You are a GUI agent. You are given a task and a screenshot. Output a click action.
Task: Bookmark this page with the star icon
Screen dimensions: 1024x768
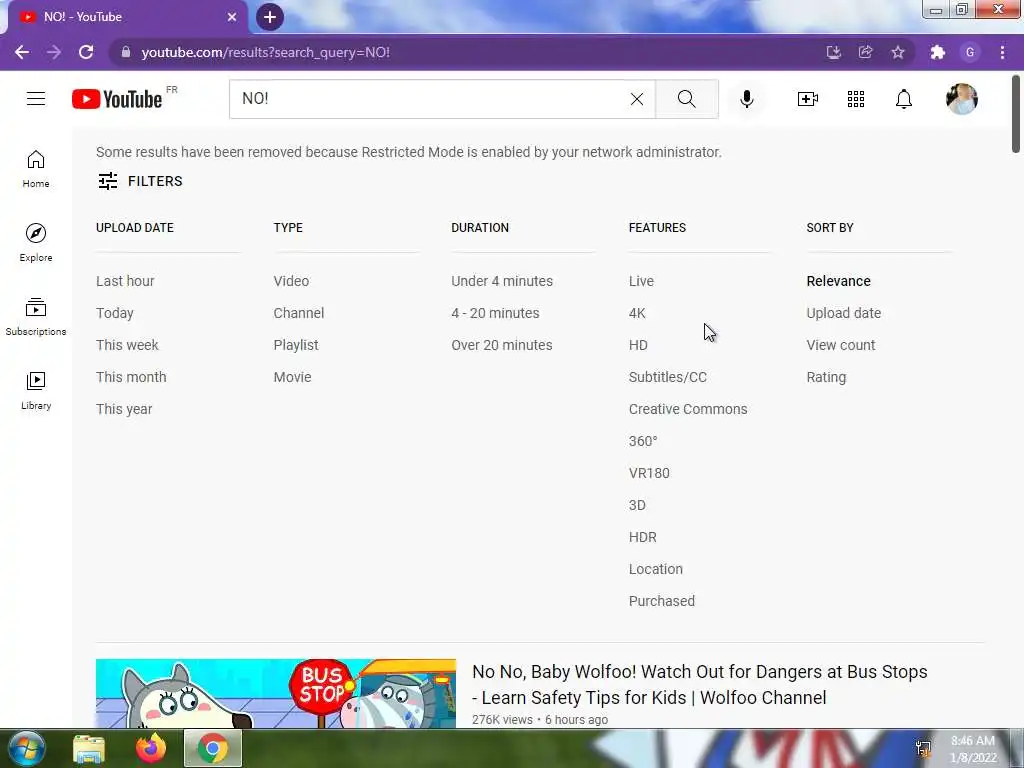(898, 52)
